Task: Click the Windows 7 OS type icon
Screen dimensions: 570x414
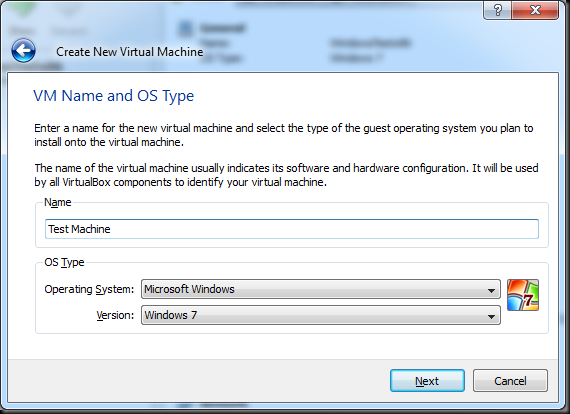Action: coord(523,295)
